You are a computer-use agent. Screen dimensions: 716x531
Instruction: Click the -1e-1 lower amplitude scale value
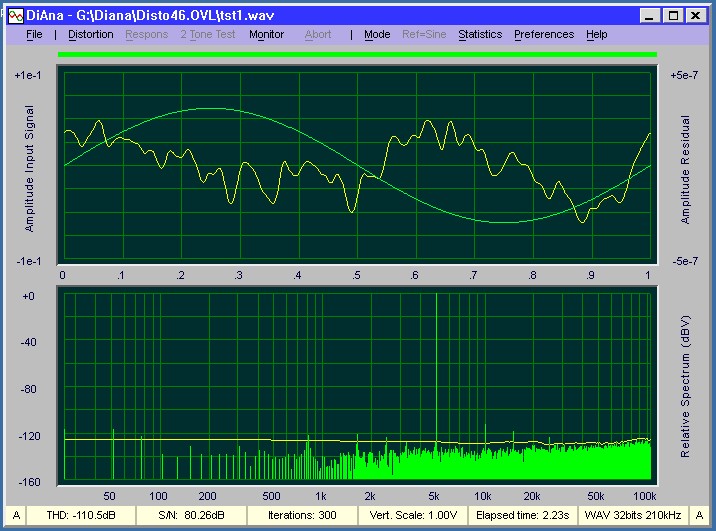click(x=29, y=261)
